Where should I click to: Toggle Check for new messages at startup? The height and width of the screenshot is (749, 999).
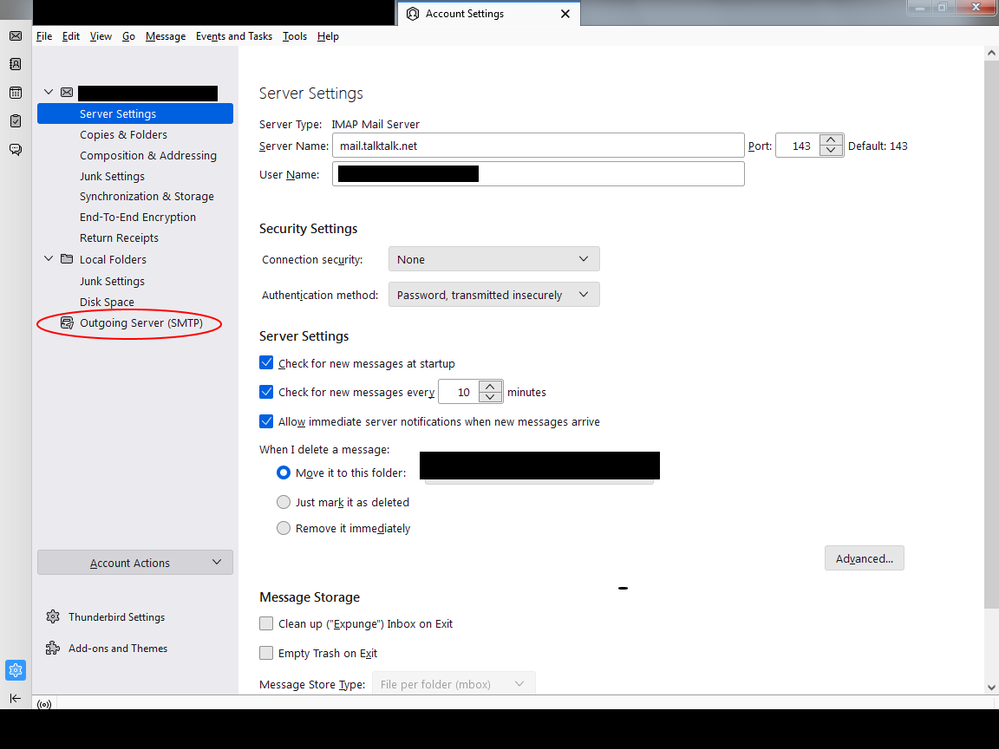click(266, 363)
